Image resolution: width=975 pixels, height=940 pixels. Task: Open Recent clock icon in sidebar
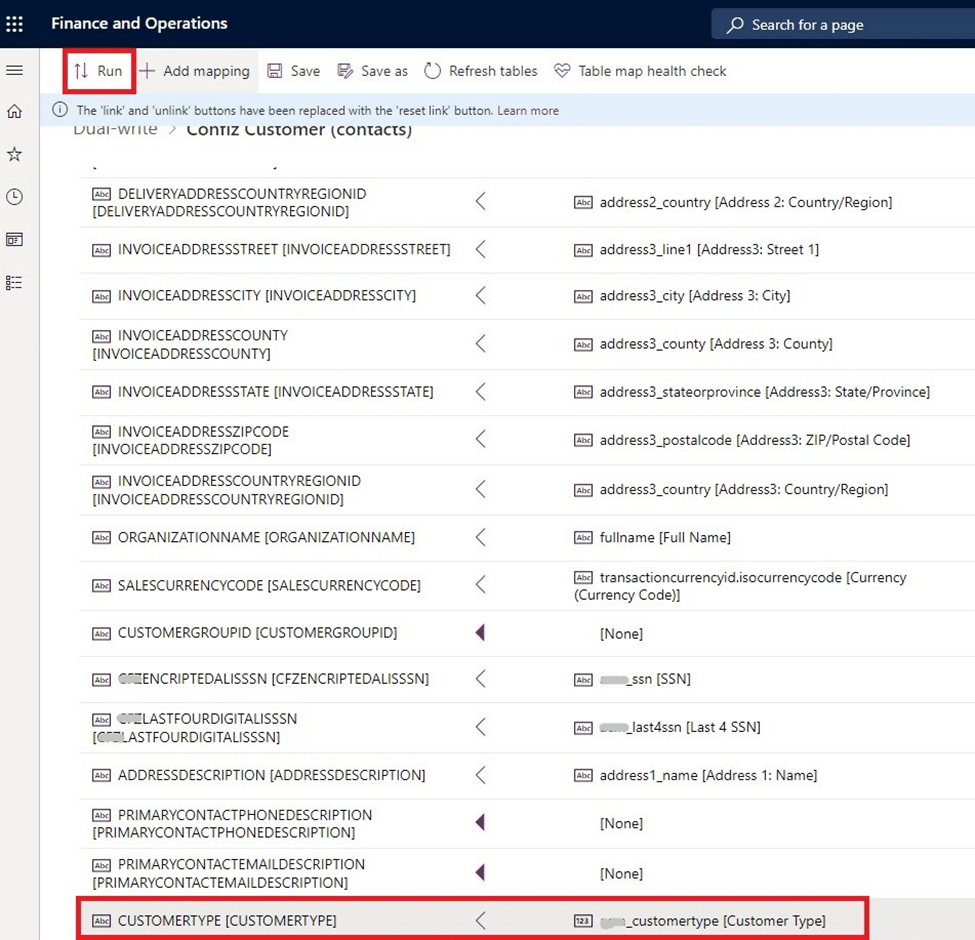pos(14,197)
